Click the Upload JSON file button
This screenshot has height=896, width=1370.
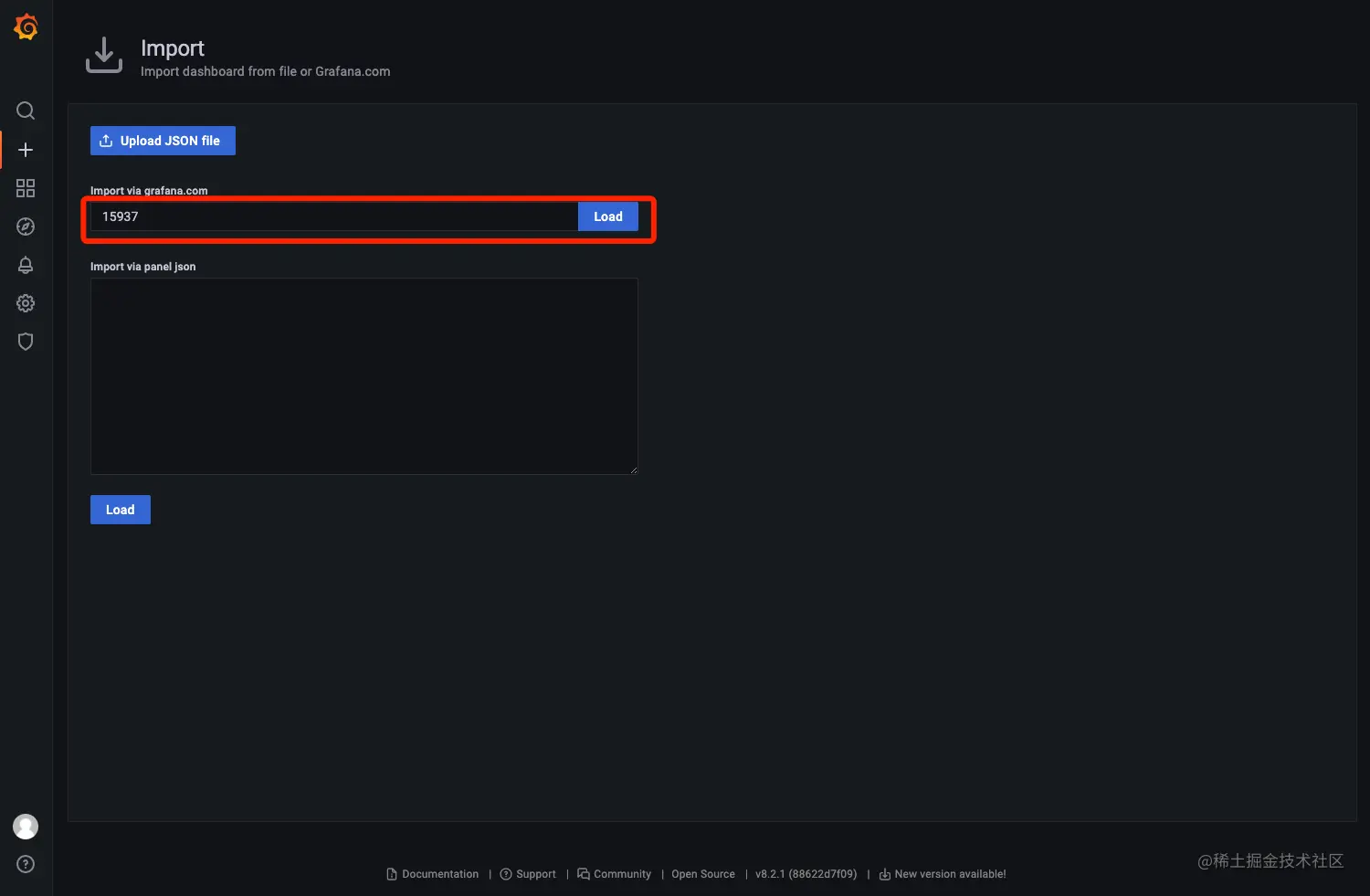pos(163,141)
